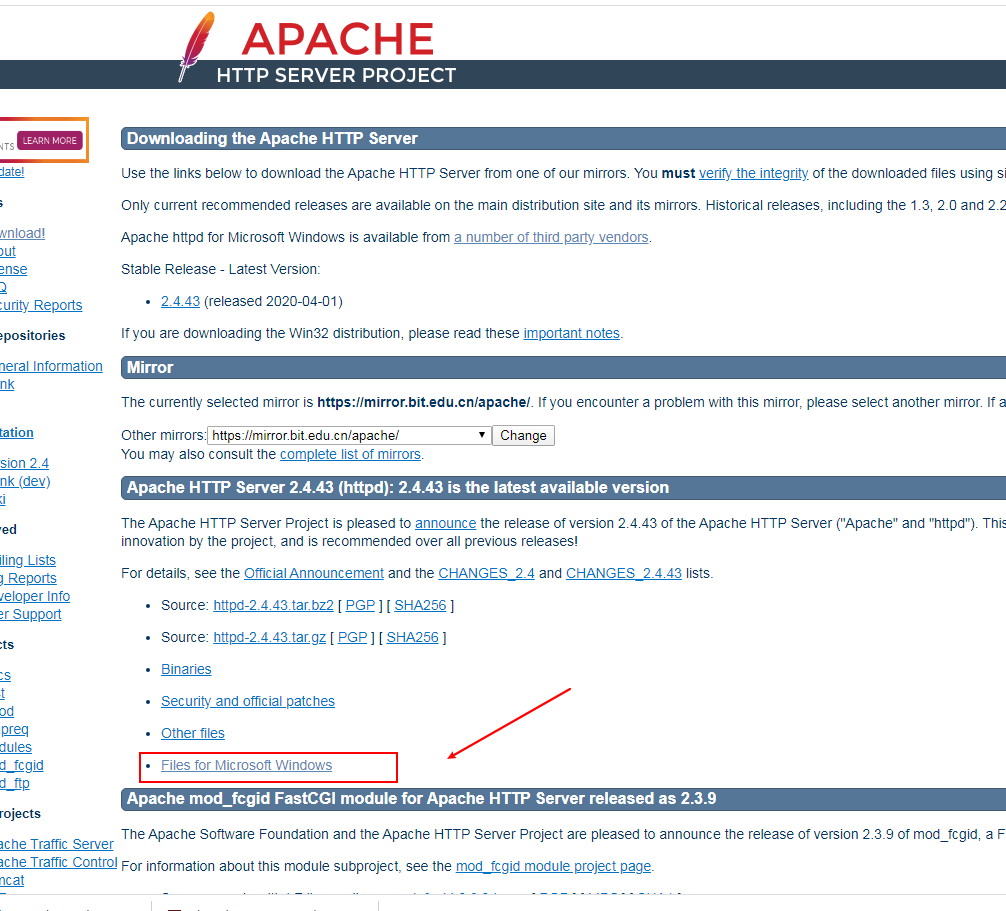Image resolution: width=1006 pixels, height=911 pixels.
Task: Click 'Downloading the Apache HTTP Server' heading
Action: pyautogui.click(x=272, y=139)
